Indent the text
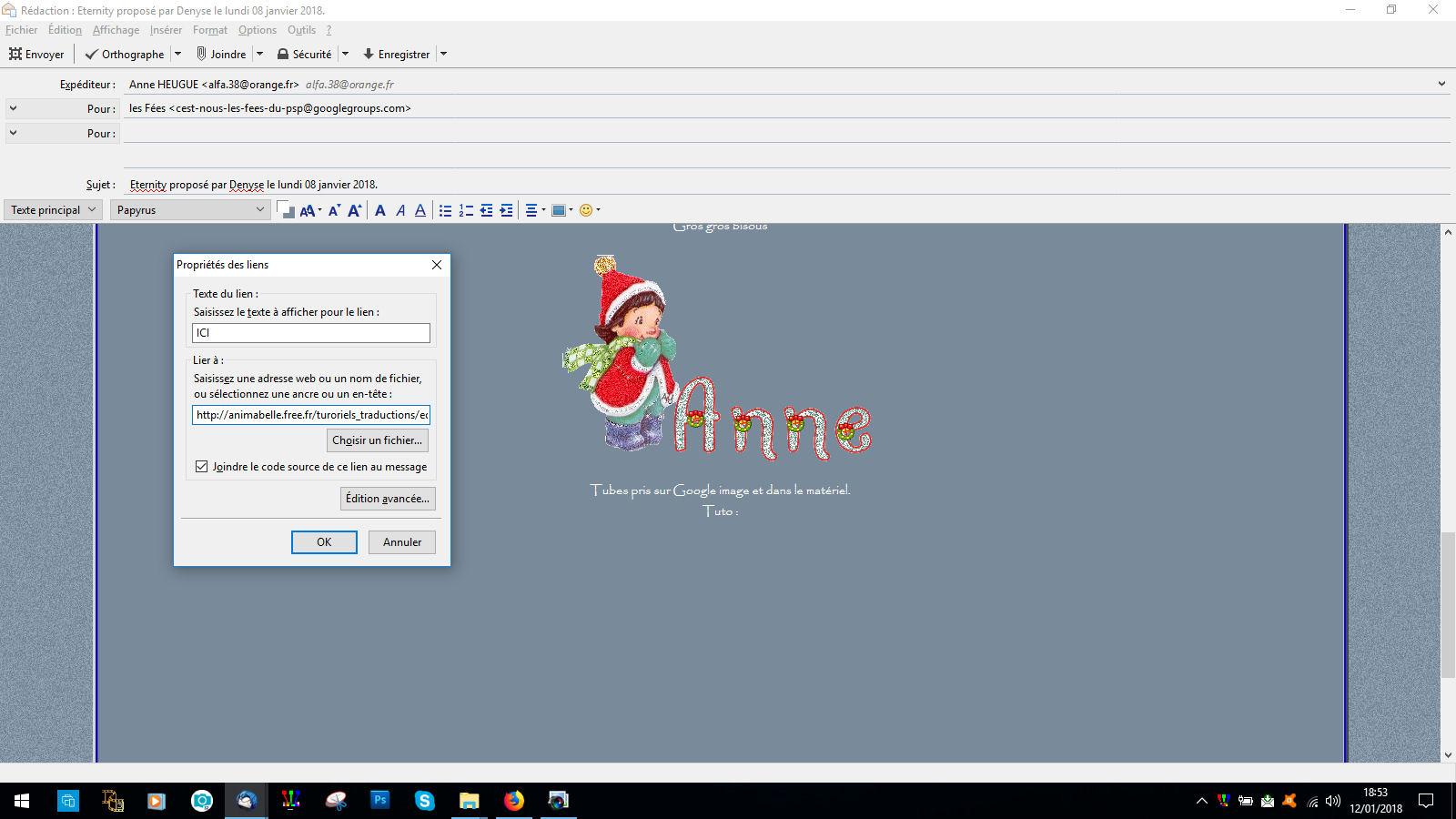Viewport: 1456px width, 819px height. pos(507,210)
